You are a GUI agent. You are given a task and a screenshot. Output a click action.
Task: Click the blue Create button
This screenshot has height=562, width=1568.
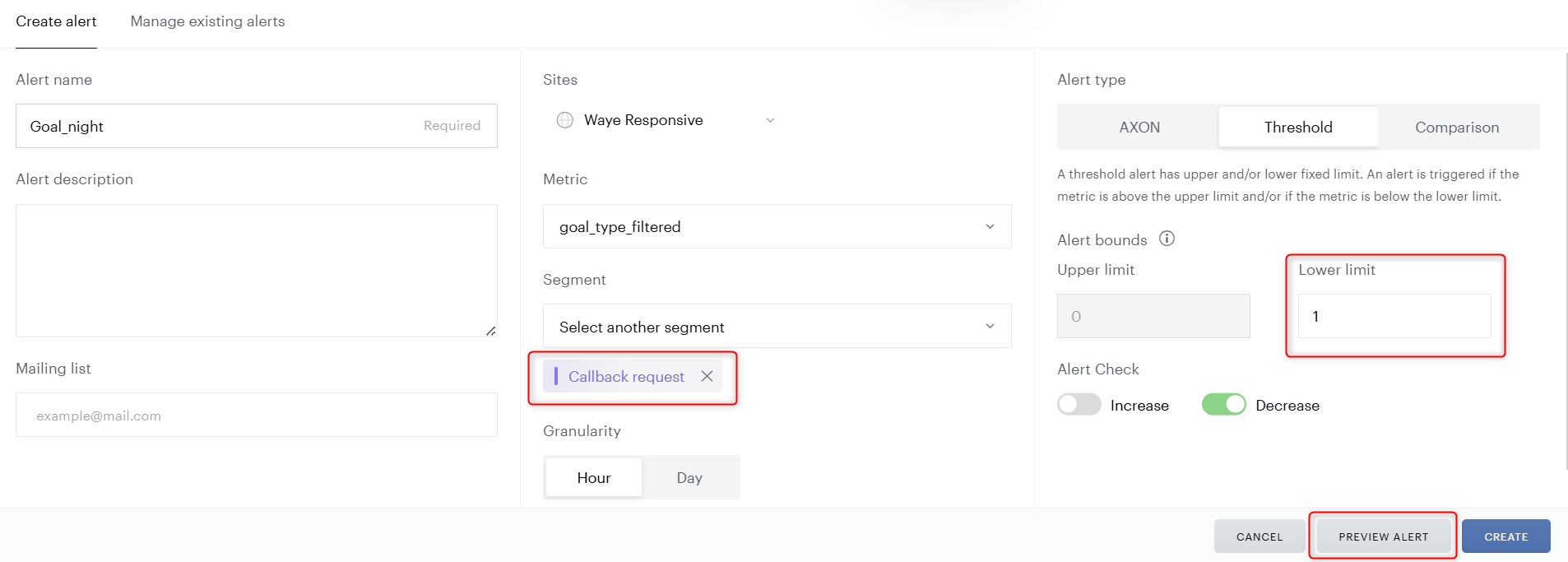pyautogui.click(x=1505, y=536)
